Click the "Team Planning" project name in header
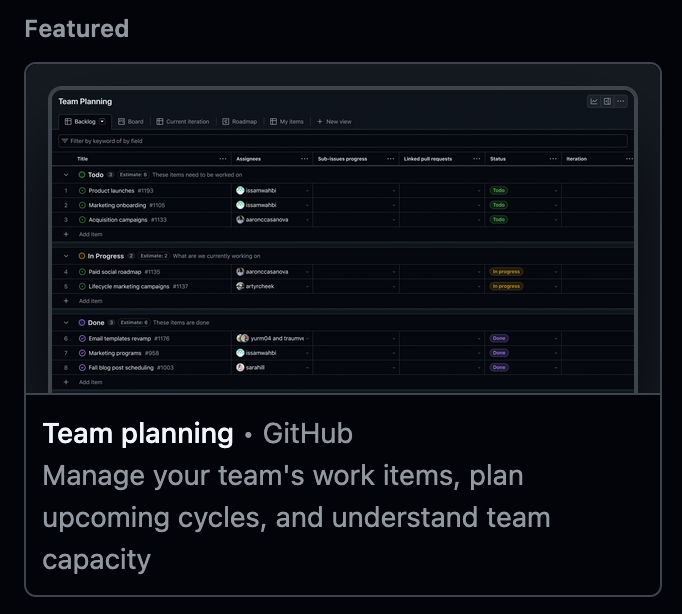 point(85,102)
